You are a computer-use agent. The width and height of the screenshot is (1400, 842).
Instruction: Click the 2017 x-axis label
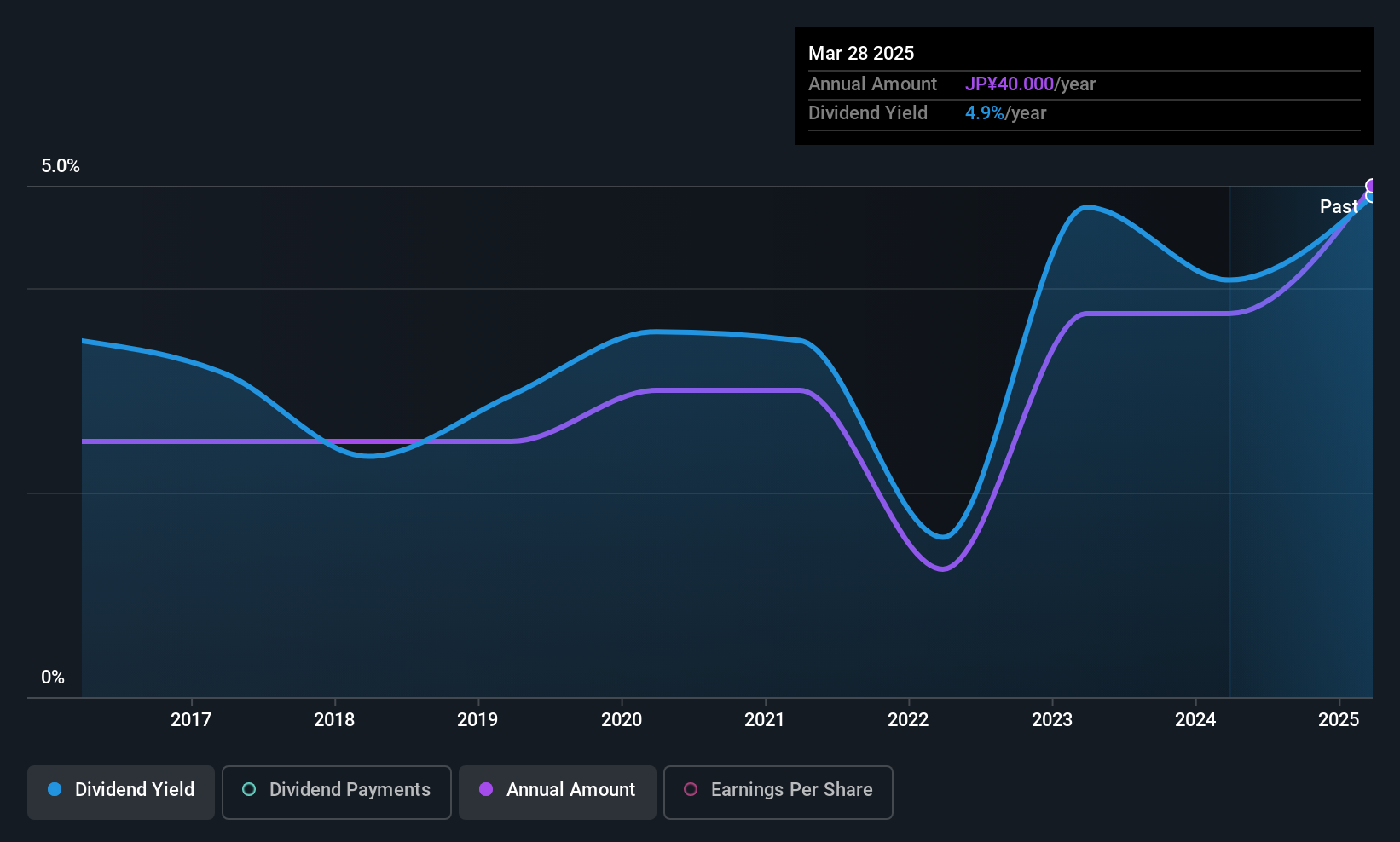click(x=191, y=719)
